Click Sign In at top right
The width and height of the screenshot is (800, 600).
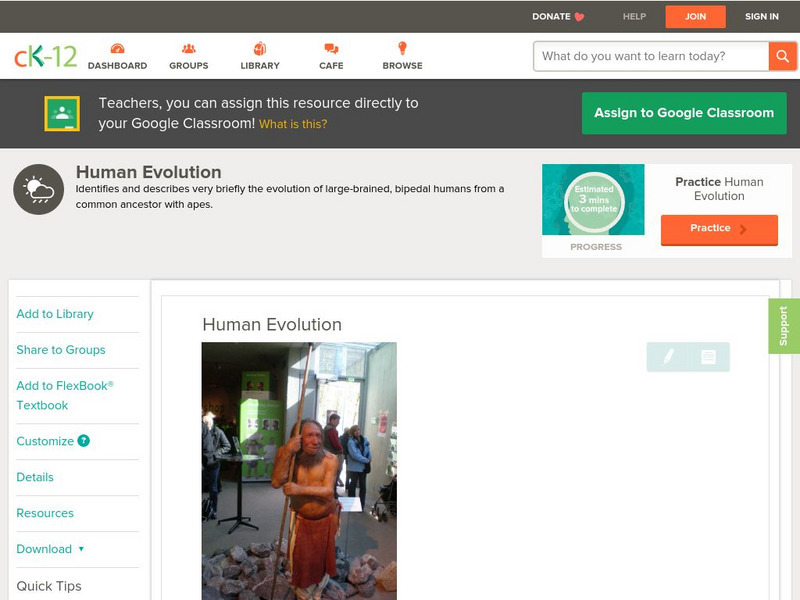[761, 17]
